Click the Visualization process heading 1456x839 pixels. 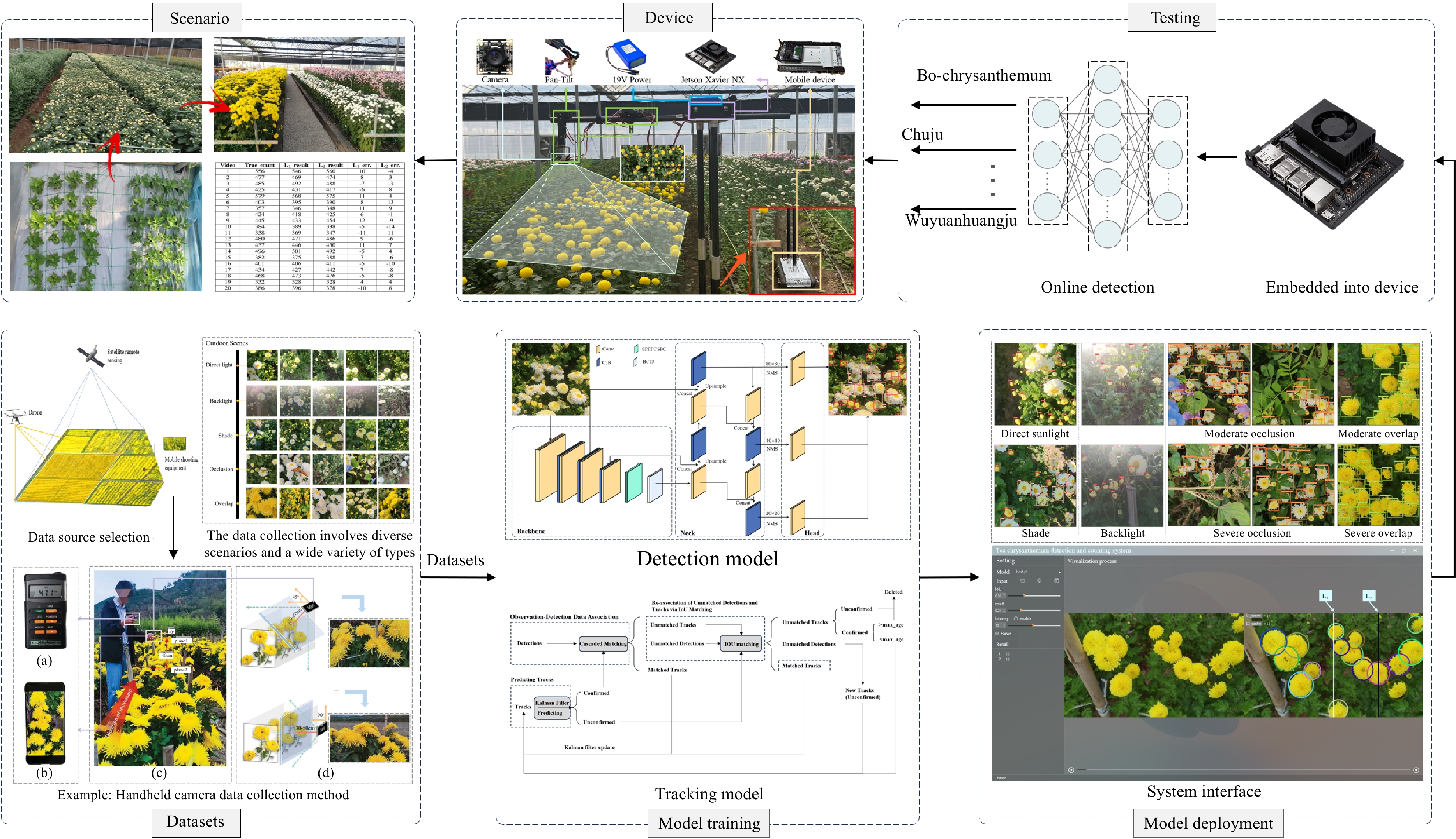click(1092, 561)
